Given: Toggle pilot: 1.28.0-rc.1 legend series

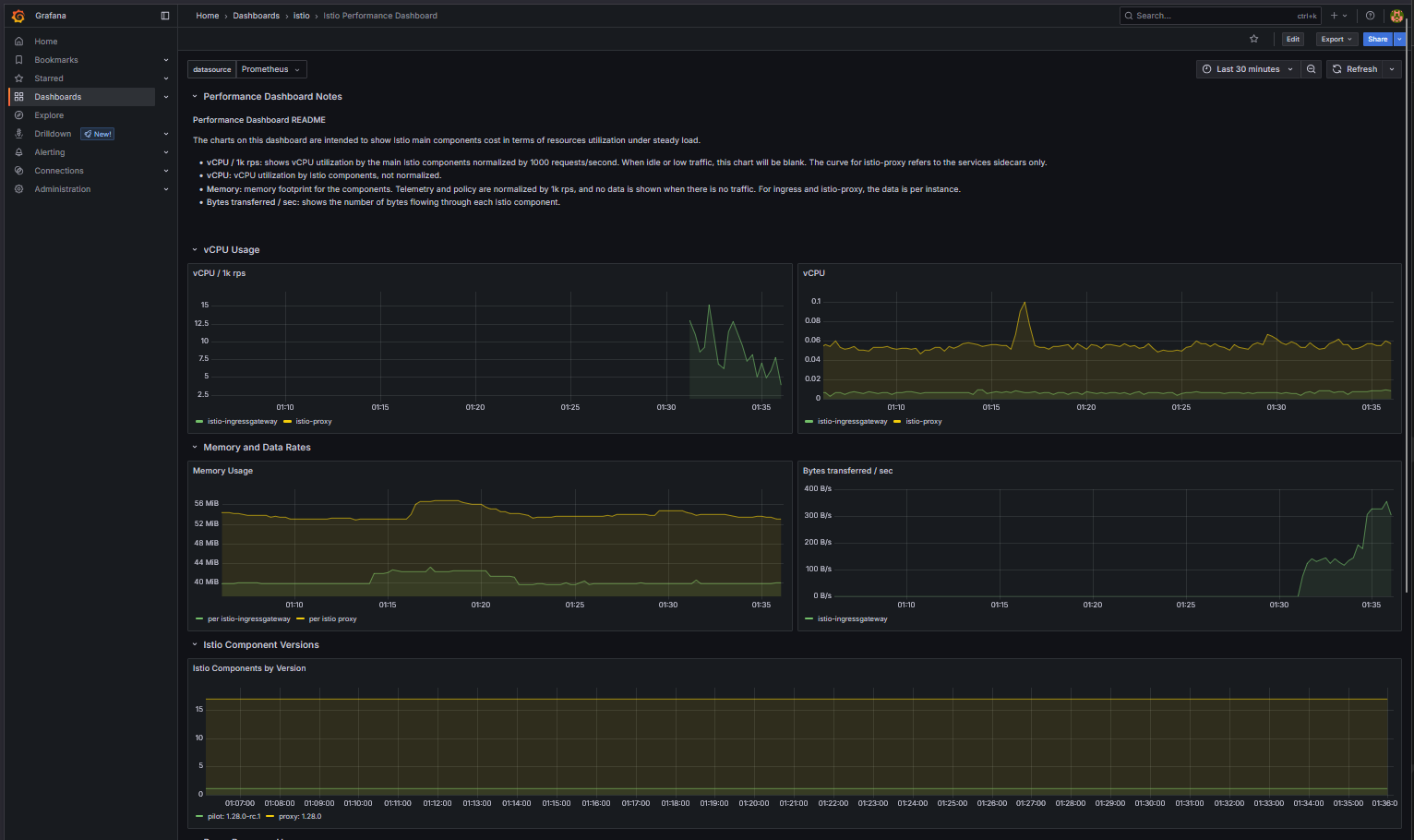Looking at the screenshot, I should click(x=233, y=817).
